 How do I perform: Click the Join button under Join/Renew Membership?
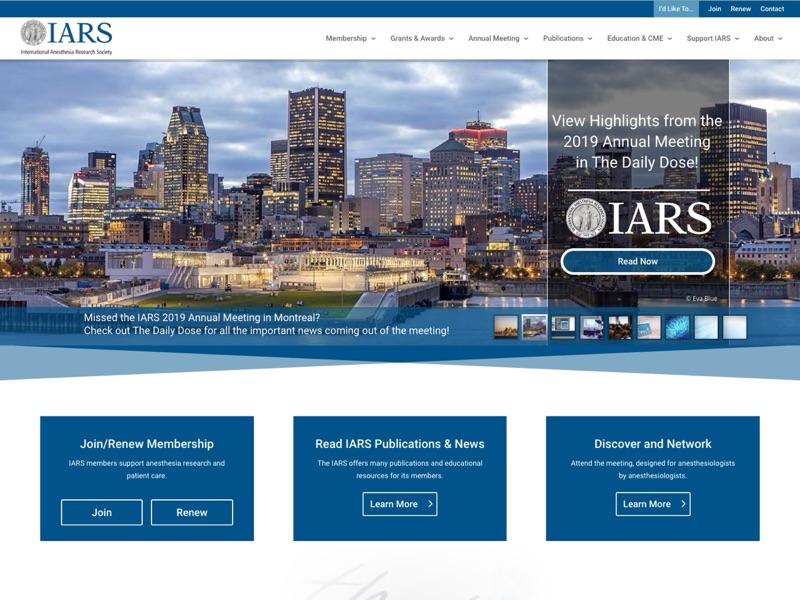100,512
